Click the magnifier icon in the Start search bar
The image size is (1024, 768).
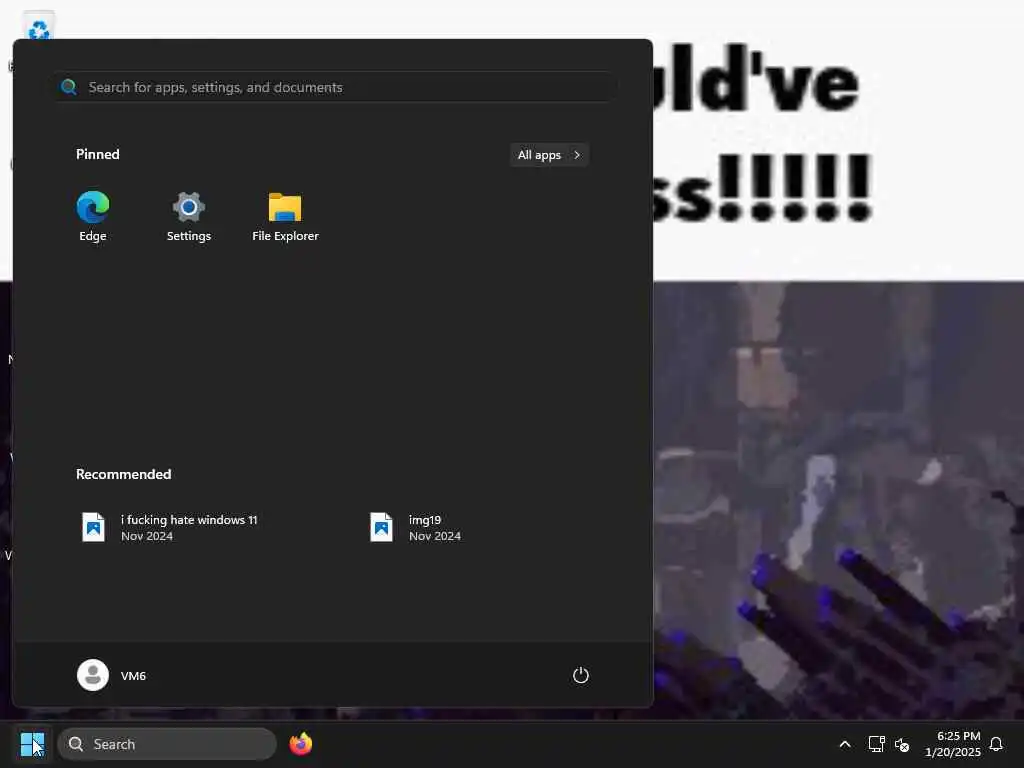click(x=69, y=87)
